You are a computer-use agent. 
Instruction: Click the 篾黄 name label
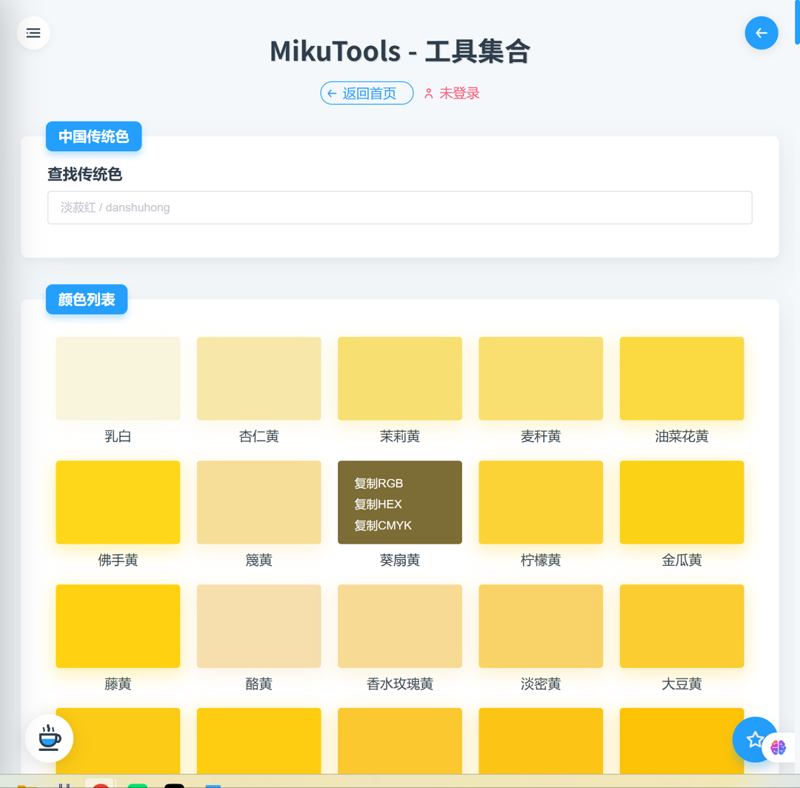point(259,560)
